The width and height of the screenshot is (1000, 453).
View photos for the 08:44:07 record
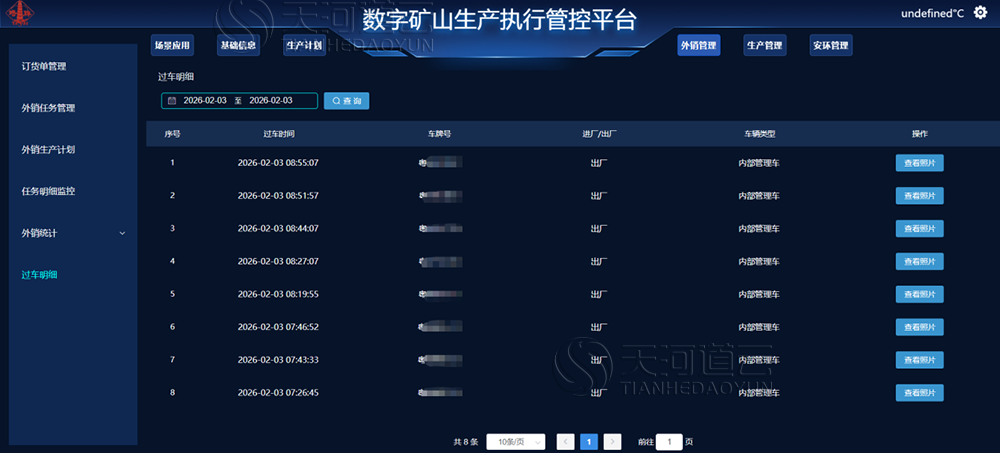click(x=919, y=228)
